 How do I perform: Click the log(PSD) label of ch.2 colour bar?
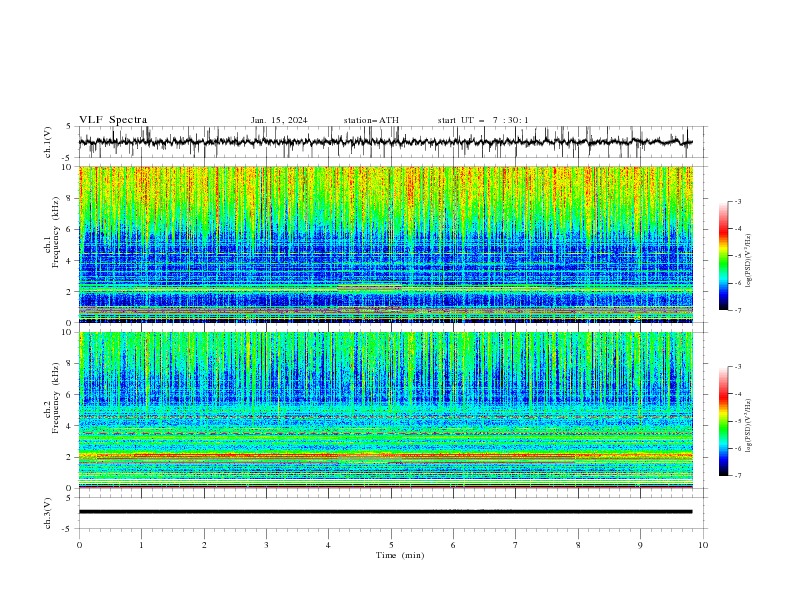[749, 425]
